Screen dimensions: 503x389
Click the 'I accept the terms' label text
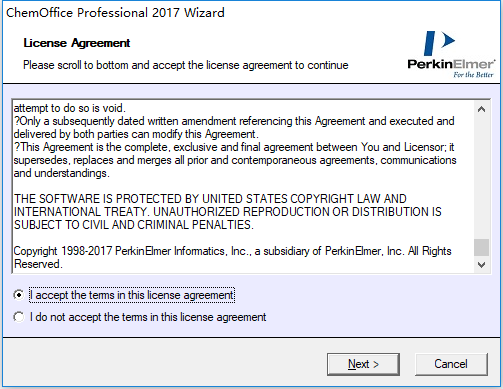132,295
